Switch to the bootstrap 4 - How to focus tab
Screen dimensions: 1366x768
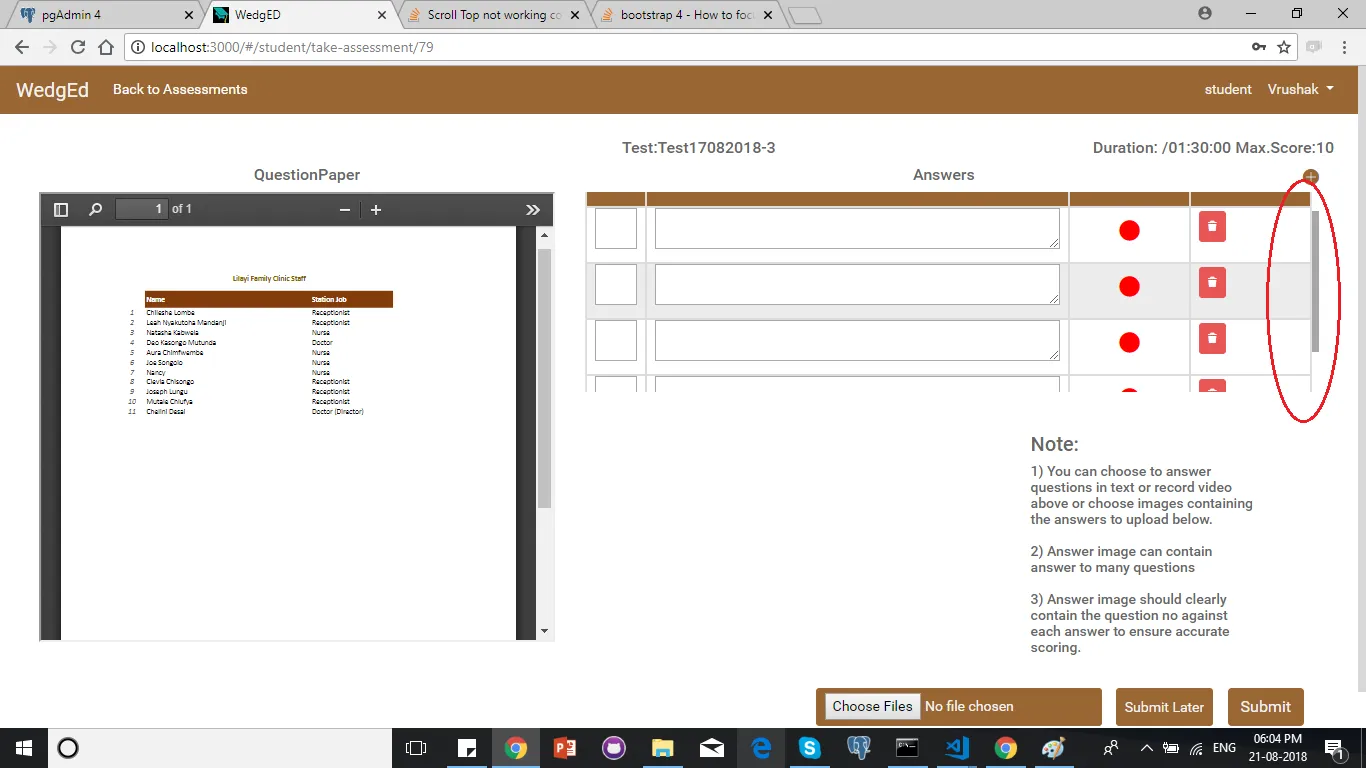click(687, 15)
